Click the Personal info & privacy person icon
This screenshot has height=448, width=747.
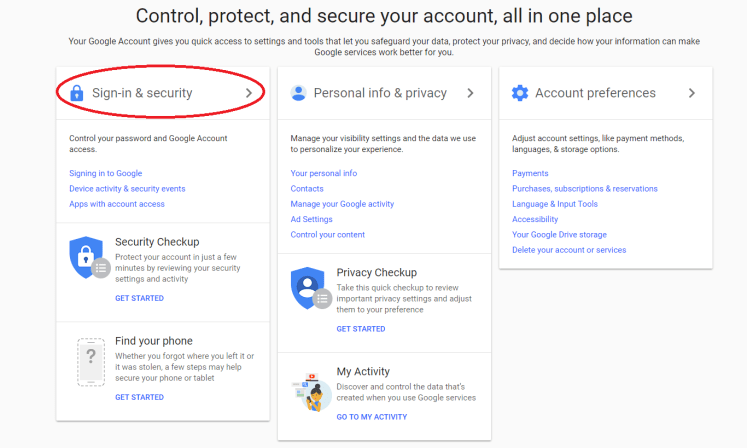(298, 93)
